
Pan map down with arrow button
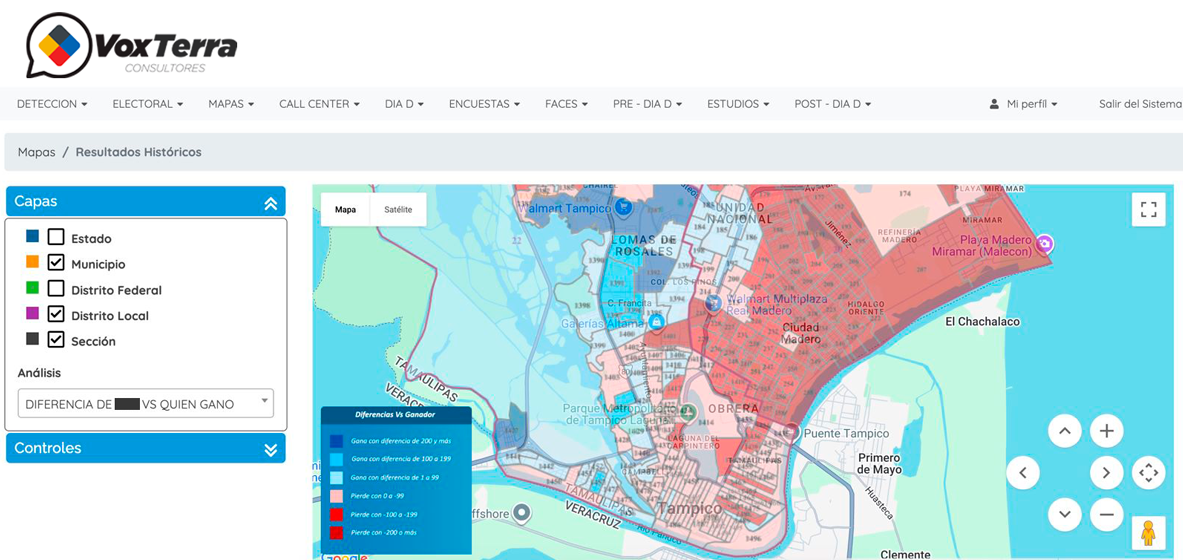pos(1065,514)
